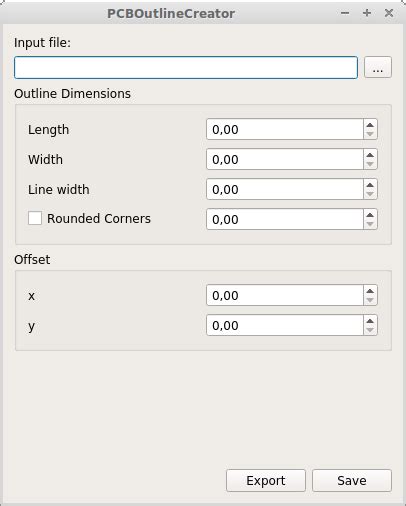This screenshot has width=406, height=506.
Task: Decrease the x offset value
Action: pyautogui.click(x=370, y=300)
